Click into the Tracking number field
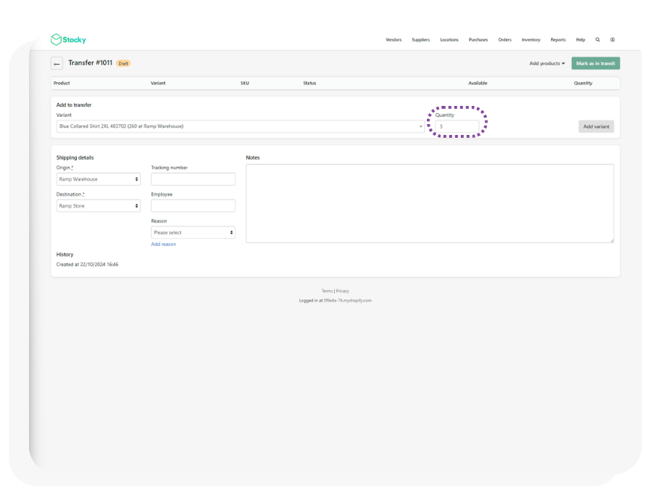 (x=193, y=179)
